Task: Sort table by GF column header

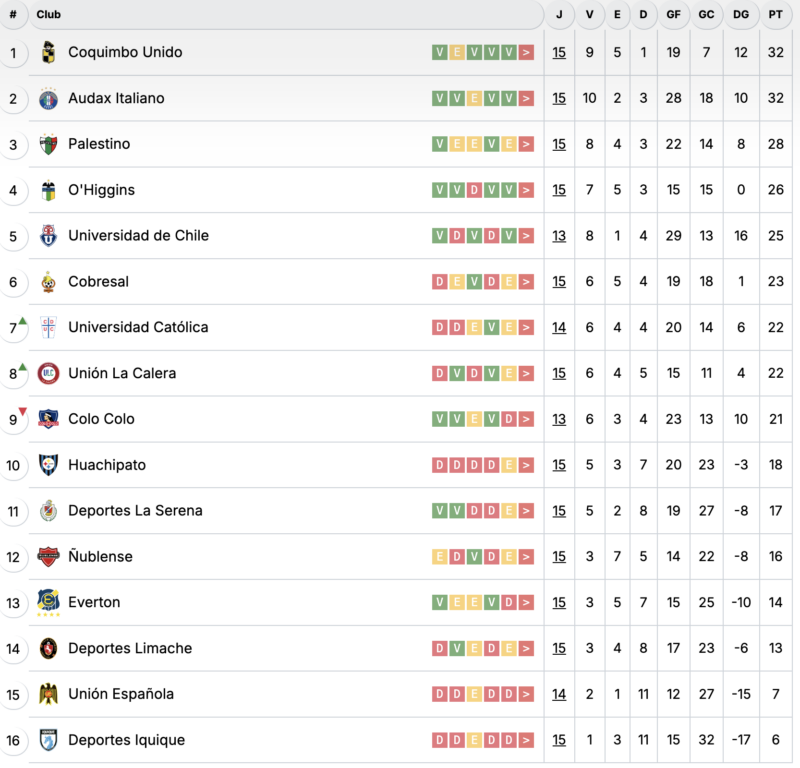Action: click(x=673, y=14)
